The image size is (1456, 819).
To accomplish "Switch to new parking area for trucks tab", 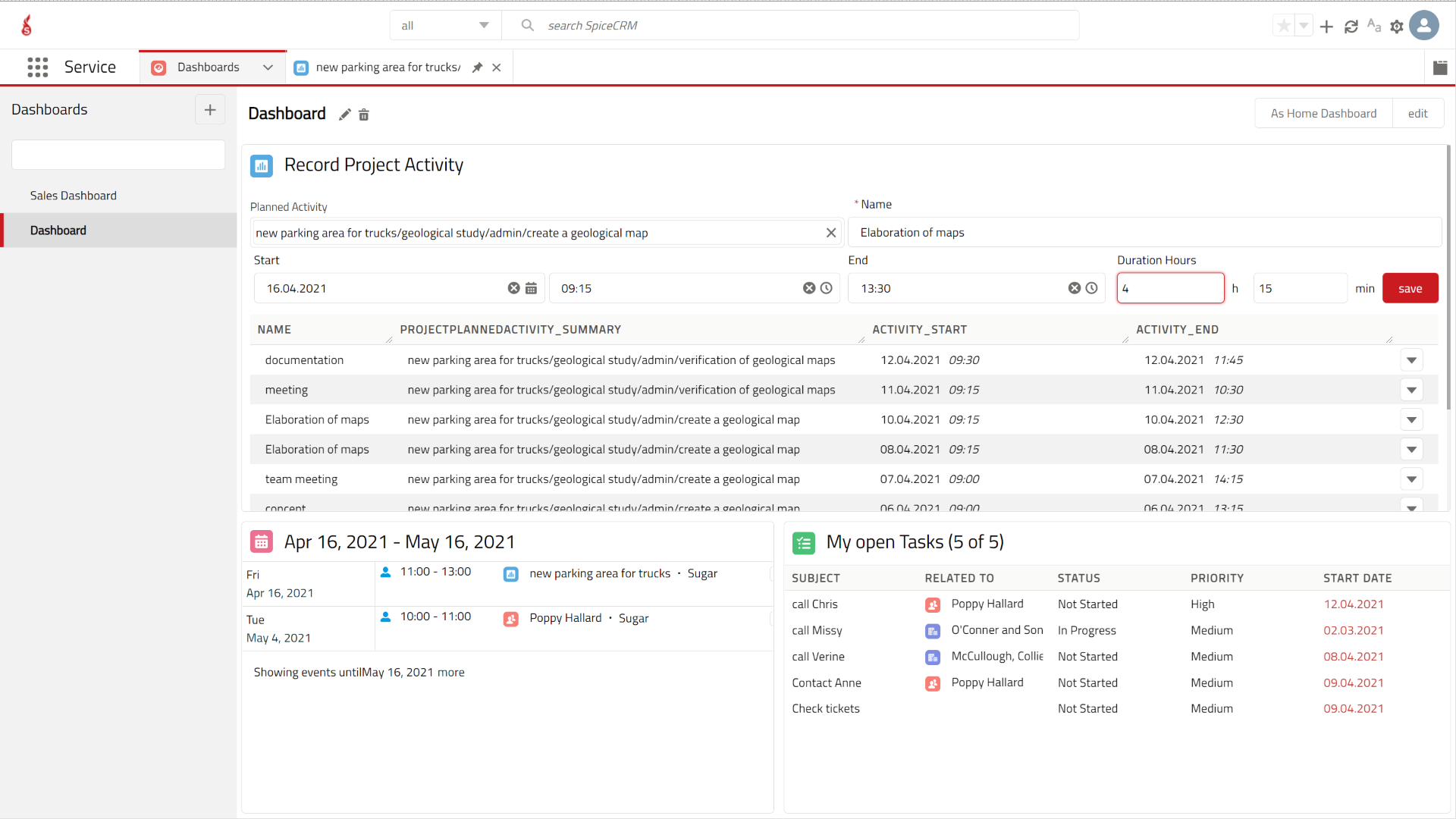I will [x=388, y=67].
